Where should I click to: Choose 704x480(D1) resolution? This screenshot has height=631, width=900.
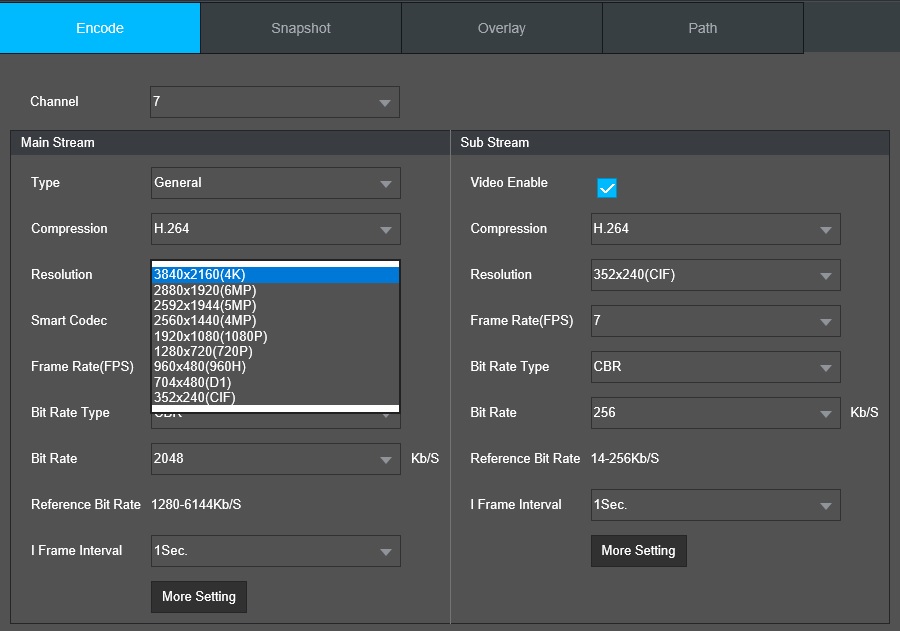(276, 382)
